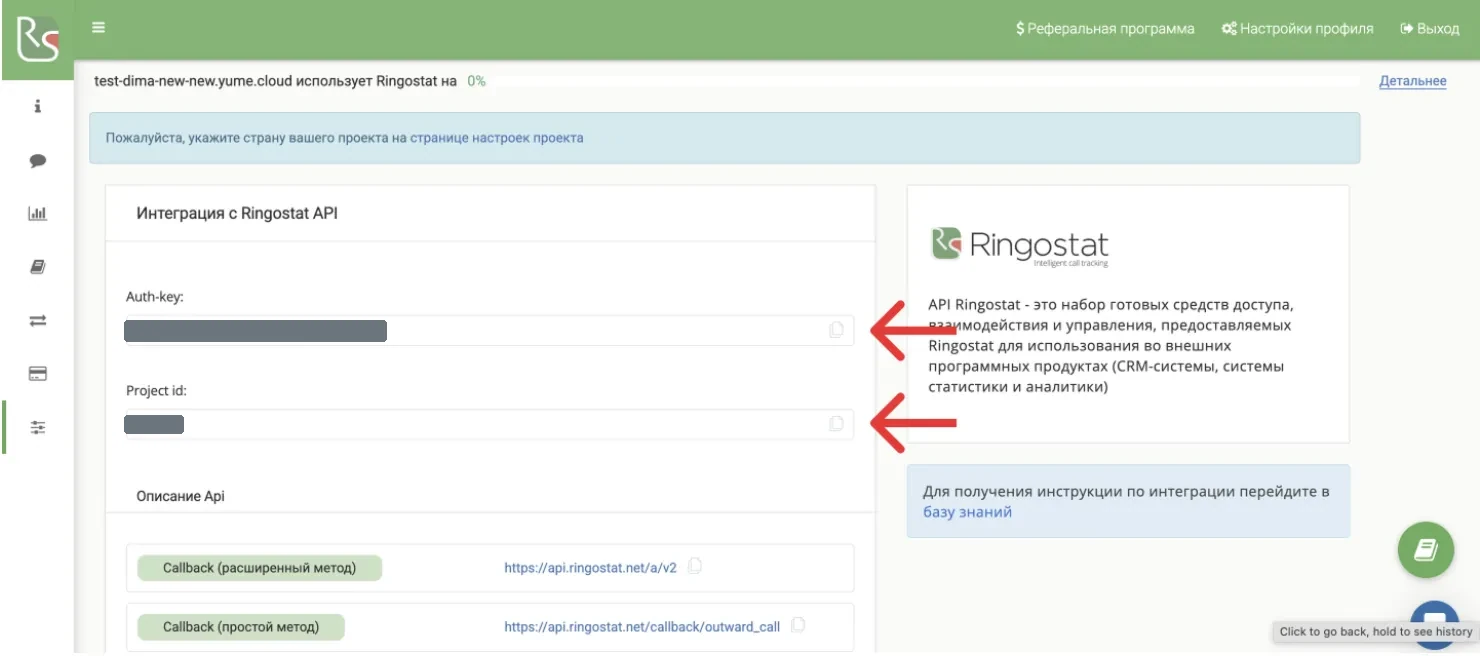Open the chat bubble sidebar icon
The width and height of the screenshot is (1480, 656).
[x=38, y=160]
